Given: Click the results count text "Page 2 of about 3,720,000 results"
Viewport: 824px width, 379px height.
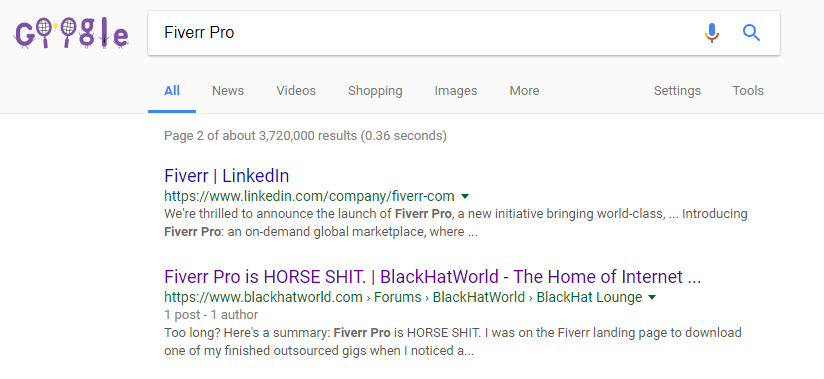Looking at the screenshot, I should tap(305, 136).
